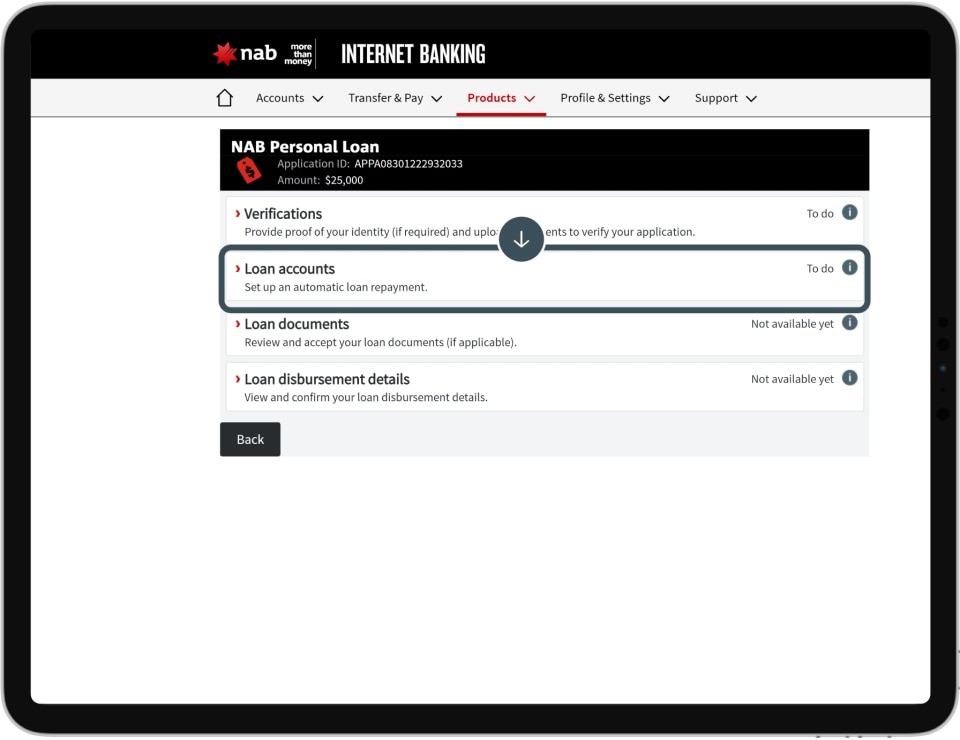The height and width of the screenshot is (740, 960).
Task: Expand the Transfer & Pay menu
Action: point(395,98)
